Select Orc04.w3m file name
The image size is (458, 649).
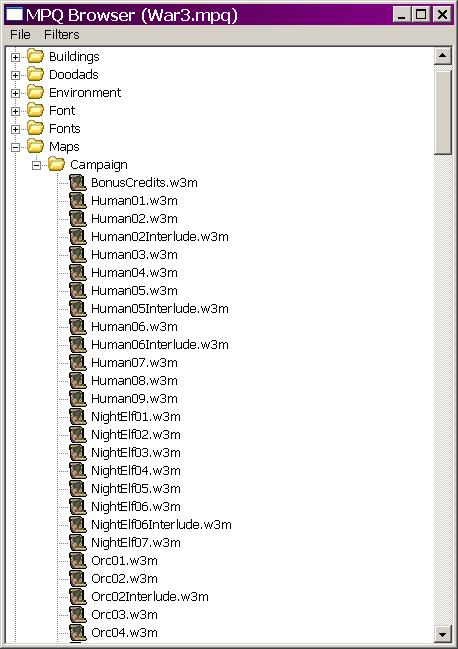tap(124, 633)
